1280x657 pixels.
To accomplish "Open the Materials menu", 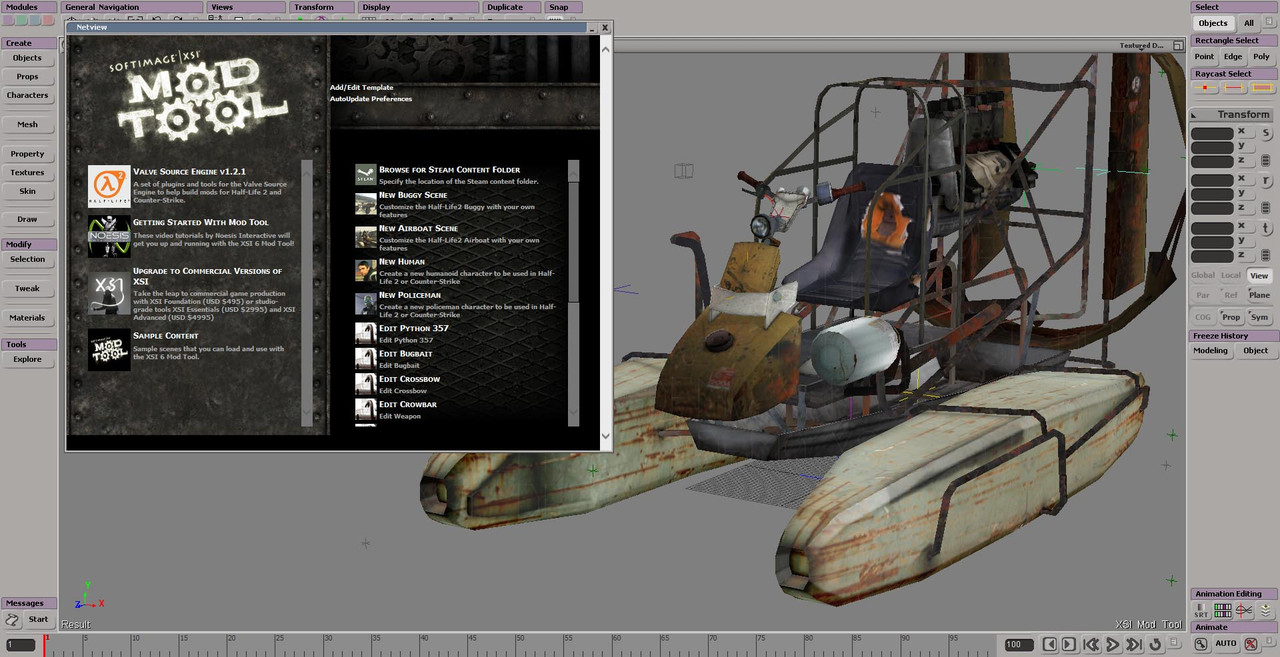I will (28, 318).
